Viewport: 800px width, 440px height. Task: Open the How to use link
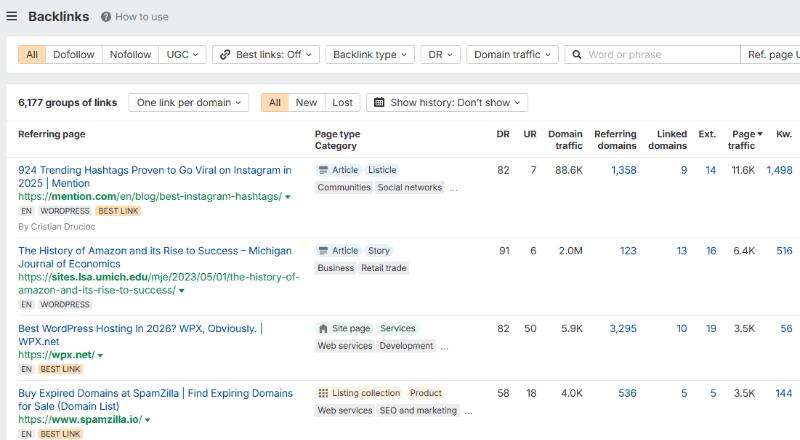point(141,17)
